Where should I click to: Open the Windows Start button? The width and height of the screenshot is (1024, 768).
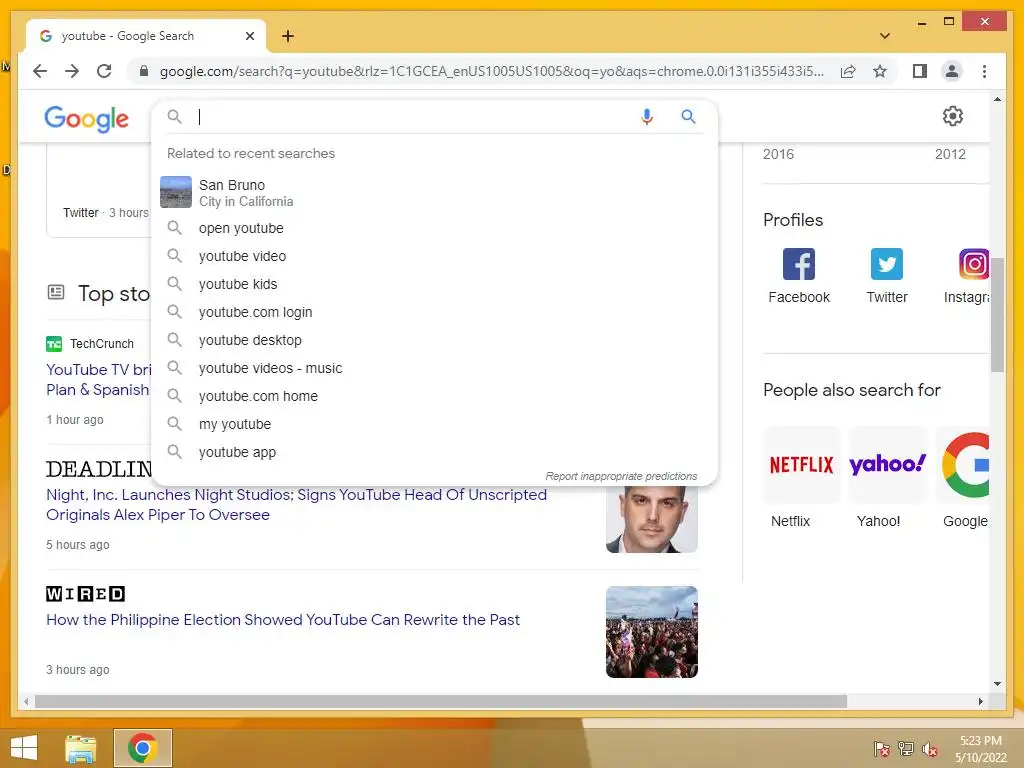(24, 748)
